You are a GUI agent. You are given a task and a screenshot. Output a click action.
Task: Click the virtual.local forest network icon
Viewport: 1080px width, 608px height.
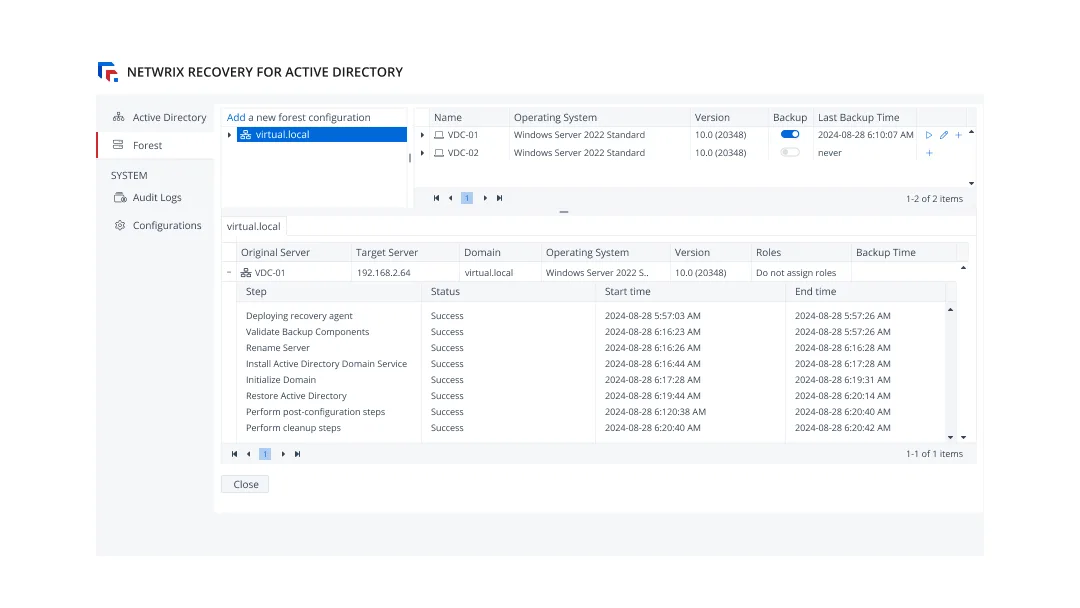click(246, 135)
